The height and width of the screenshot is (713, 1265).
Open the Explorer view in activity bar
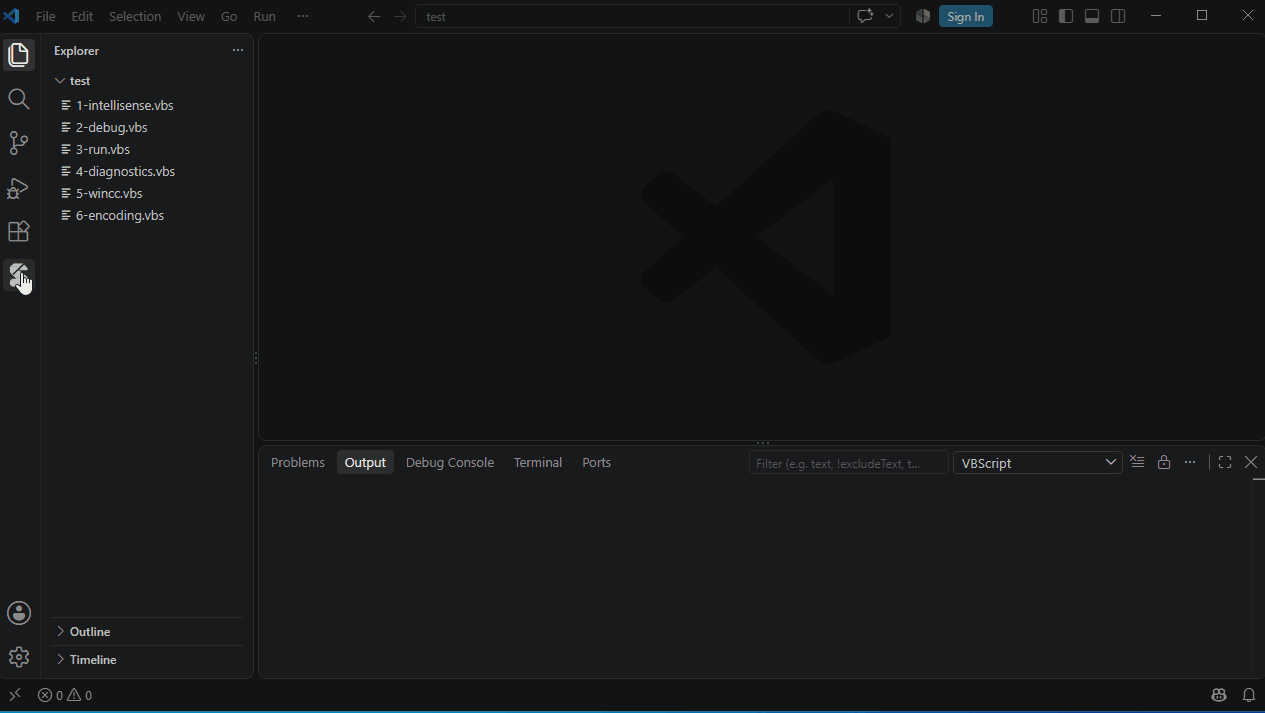click(x=19, y=55)
